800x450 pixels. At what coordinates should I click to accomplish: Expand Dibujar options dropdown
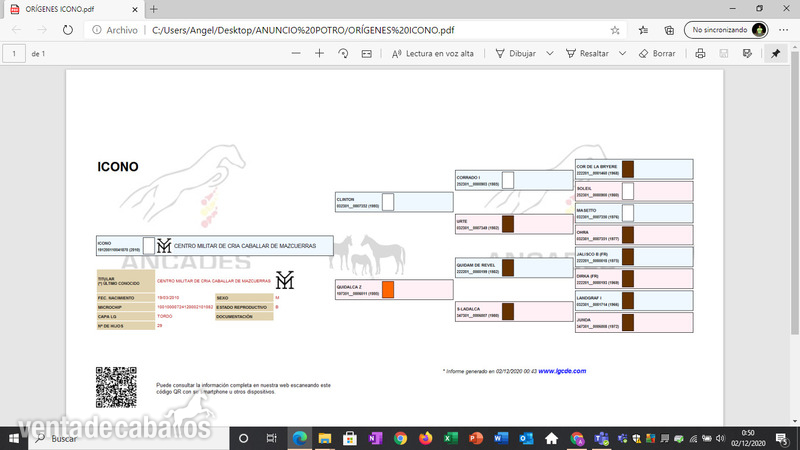click(x=549, y=53)
